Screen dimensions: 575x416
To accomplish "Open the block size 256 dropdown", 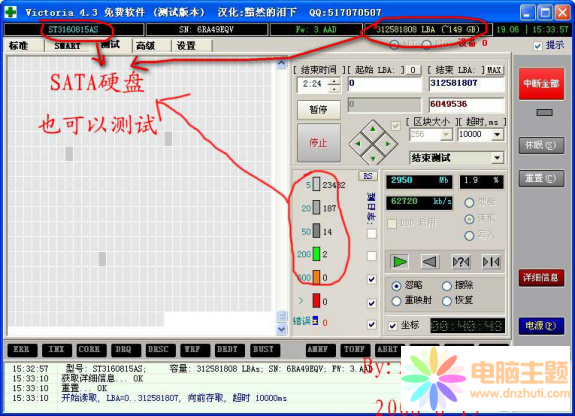I will click(446, 135).
